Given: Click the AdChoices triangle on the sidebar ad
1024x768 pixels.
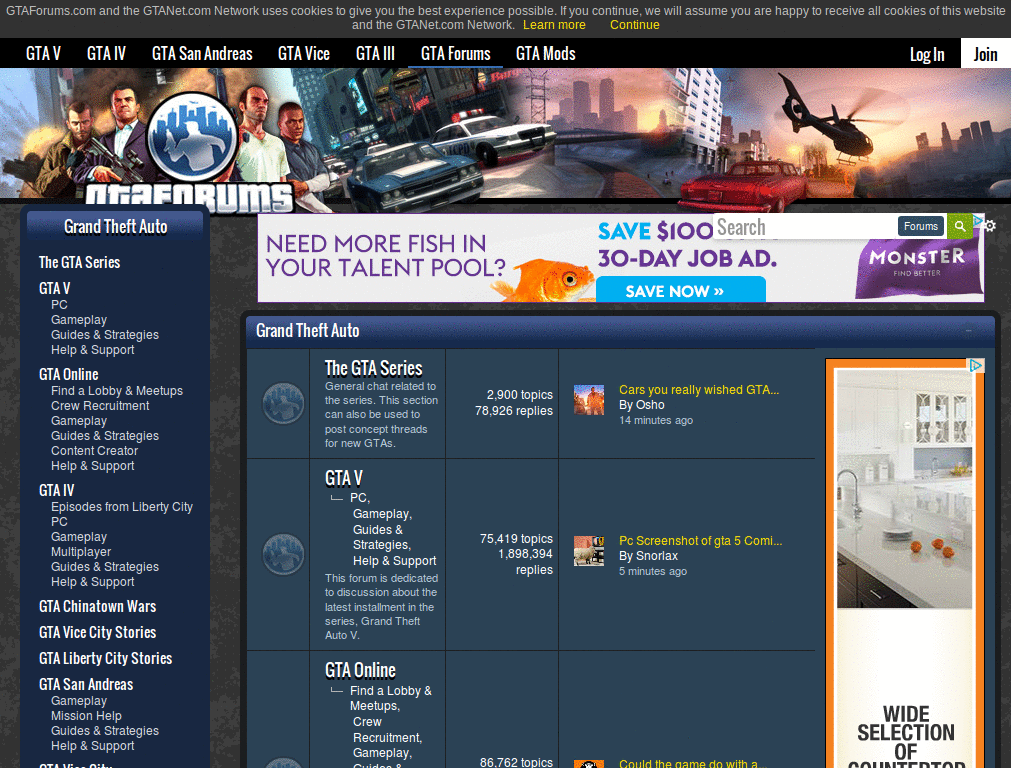Looking at the screenshot, I should click(976, 364).
